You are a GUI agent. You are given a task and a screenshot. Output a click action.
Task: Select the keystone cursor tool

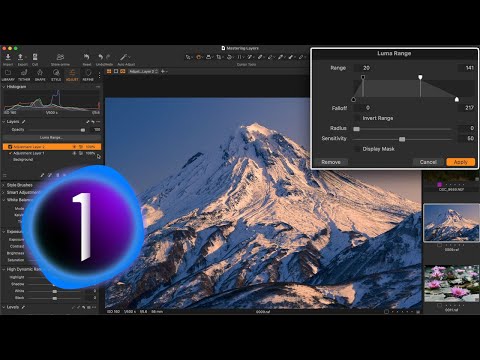pos(239,57)
